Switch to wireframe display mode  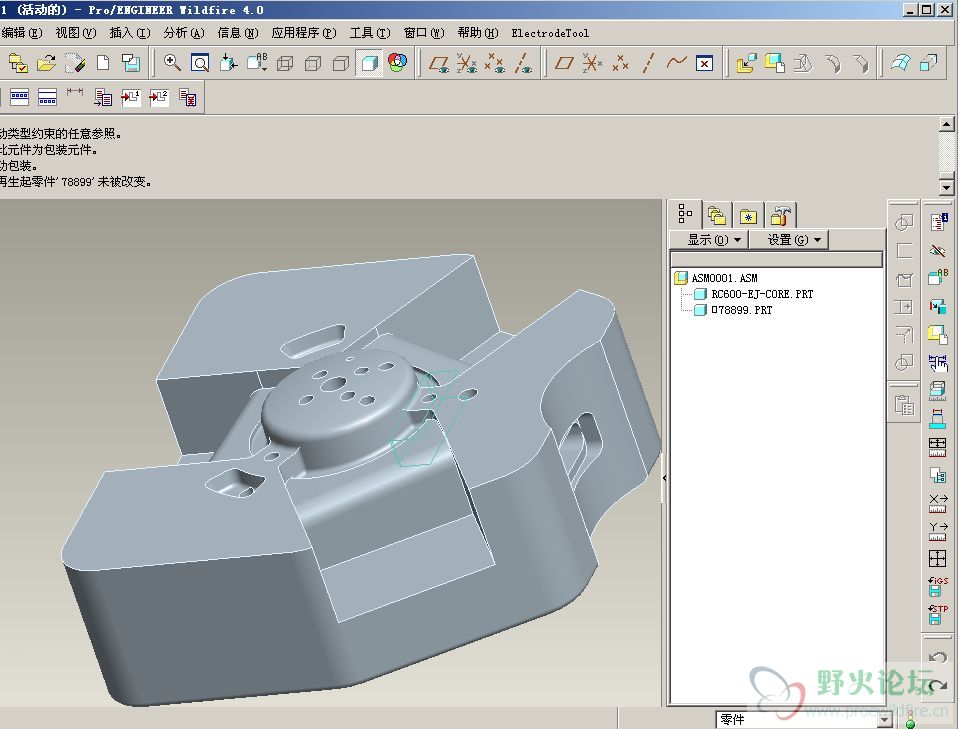point(285,64)
